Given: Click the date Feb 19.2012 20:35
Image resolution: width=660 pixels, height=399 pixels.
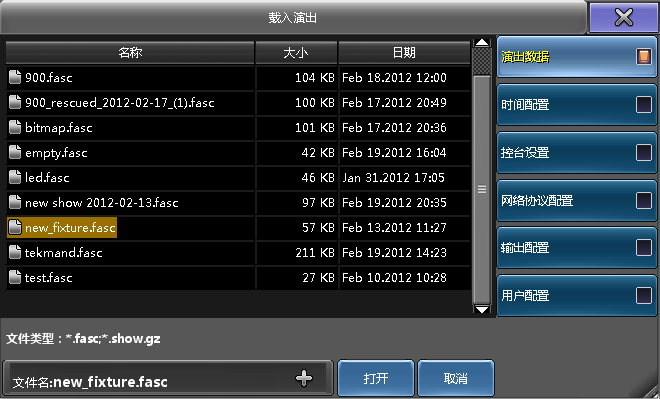Looking at the screenshot, I should pos(394,202).
